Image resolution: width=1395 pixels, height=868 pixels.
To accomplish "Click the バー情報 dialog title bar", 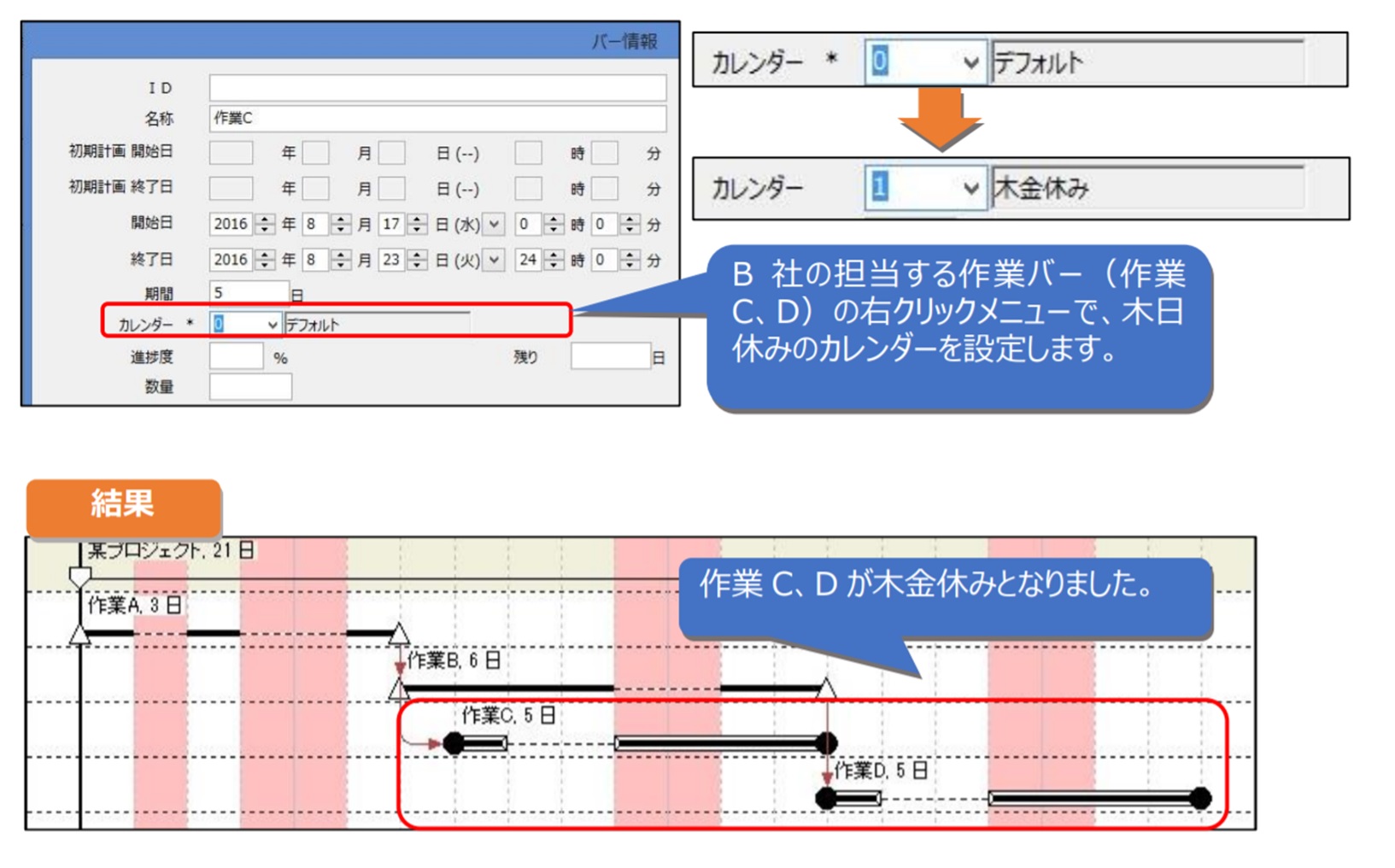I will 350,41.
